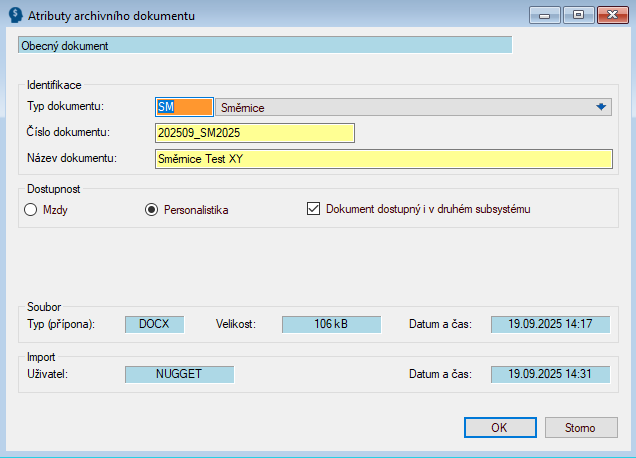
Task: Click the DOCX file type field
Action: click(x=154, y=324)
